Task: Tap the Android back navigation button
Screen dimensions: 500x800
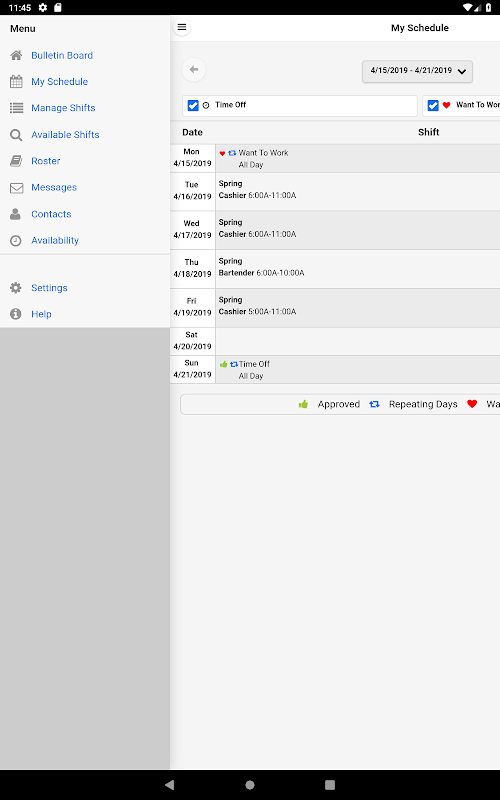Action: pos(170,785)
